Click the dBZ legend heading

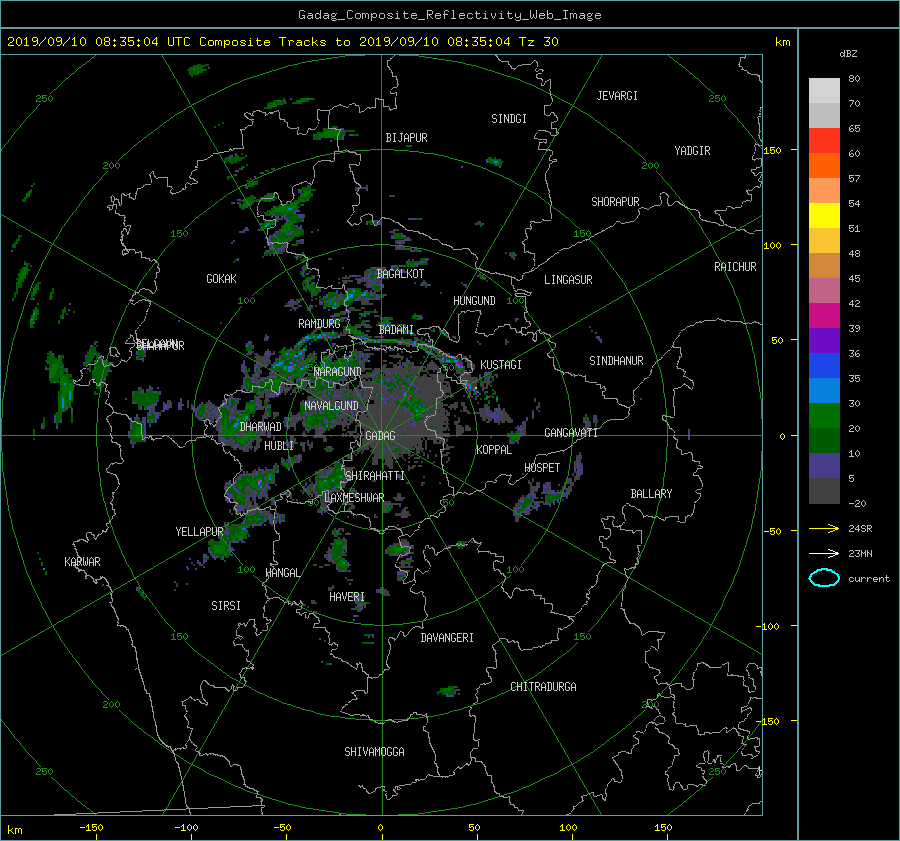(x=848, y=54)
